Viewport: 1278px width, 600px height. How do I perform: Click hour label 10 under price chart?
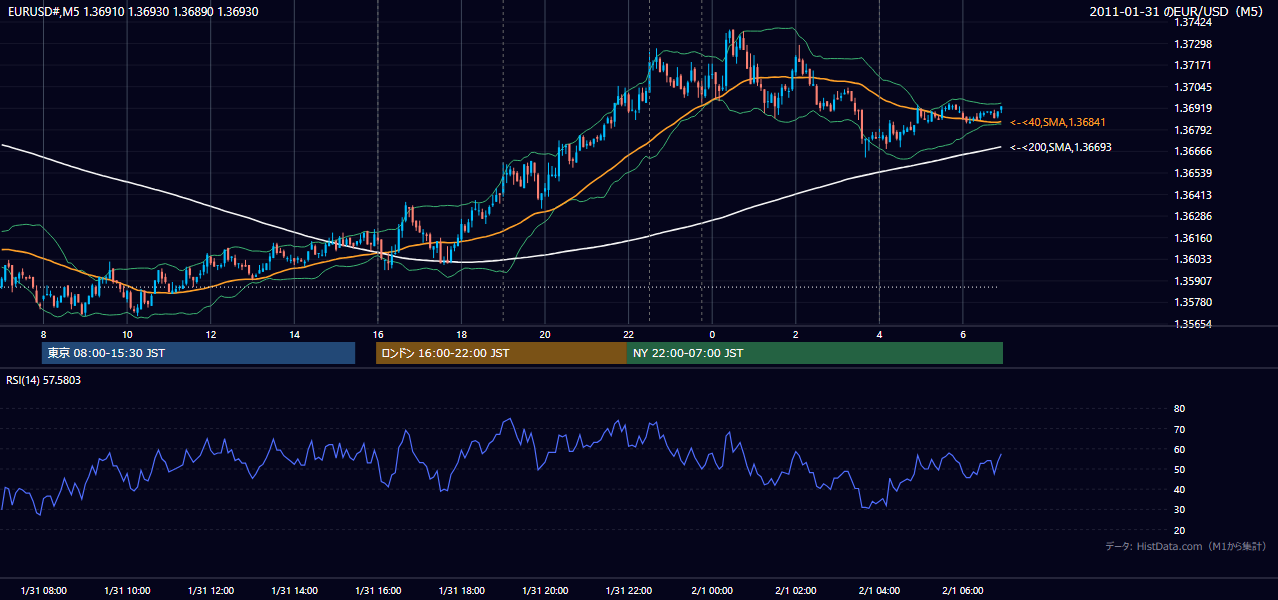(127, 334)
